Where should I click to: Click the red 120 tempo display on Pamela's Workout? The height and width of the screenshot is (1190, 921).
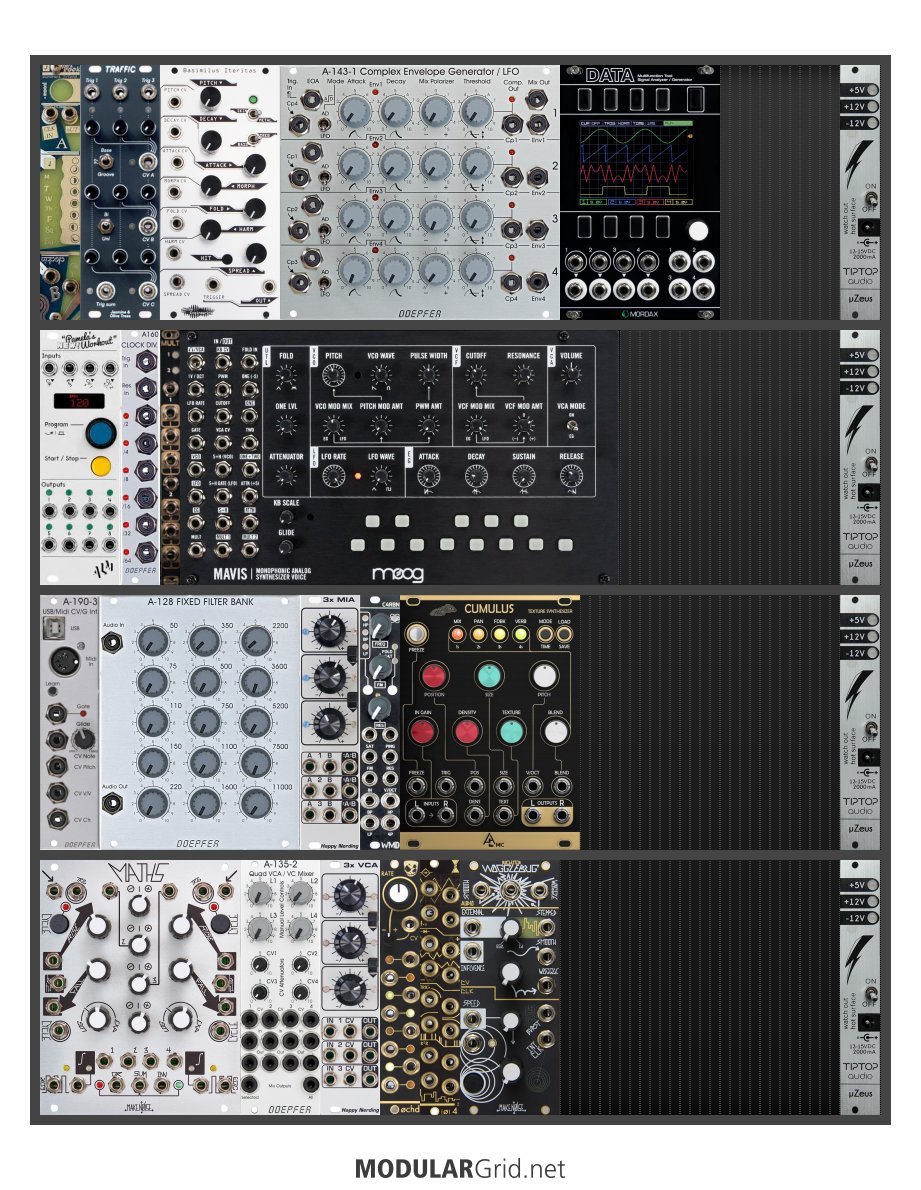pos(79,400)
